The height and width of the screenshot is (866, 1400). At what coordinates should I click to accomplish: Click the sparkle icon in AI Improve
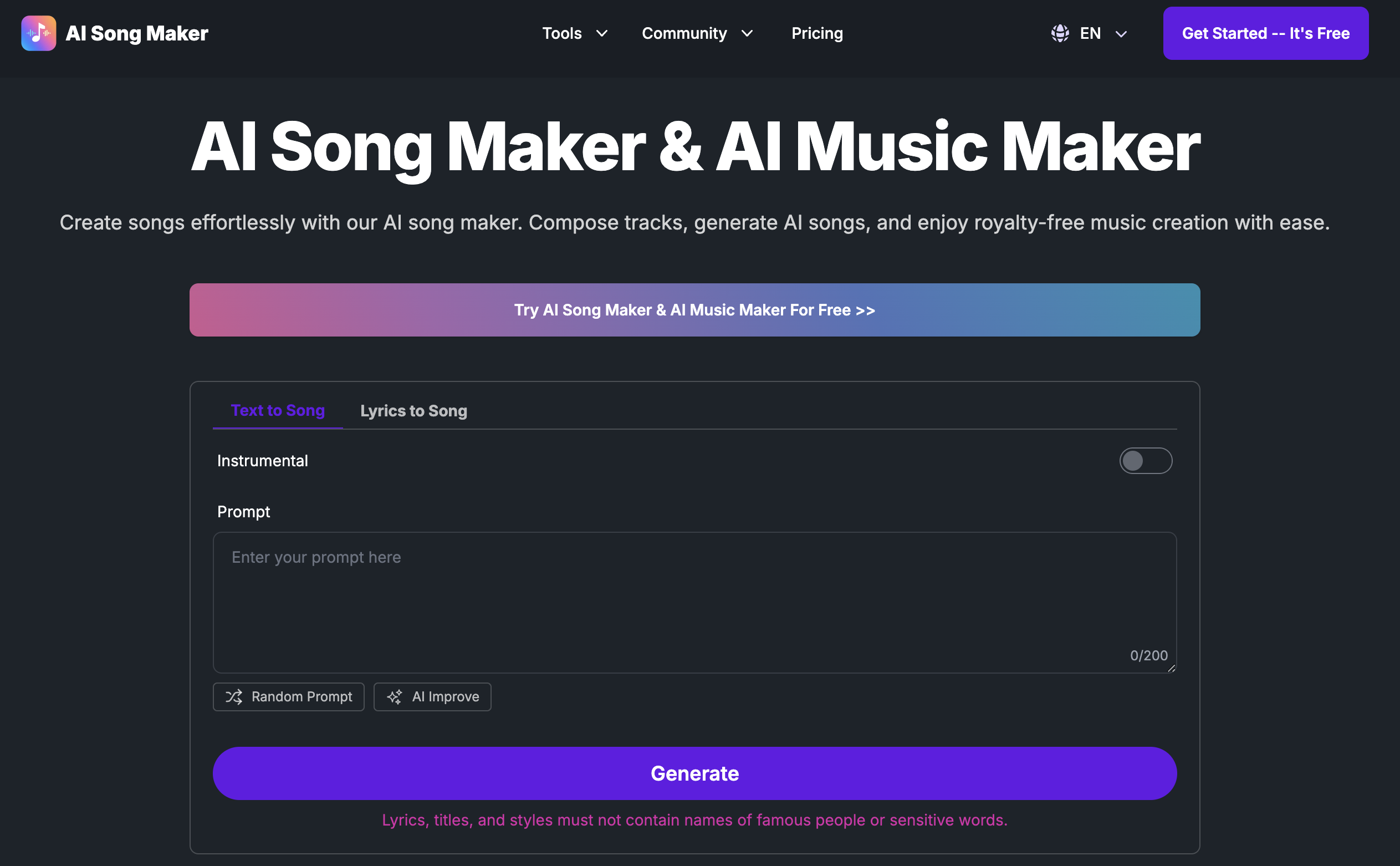(395, 696)
